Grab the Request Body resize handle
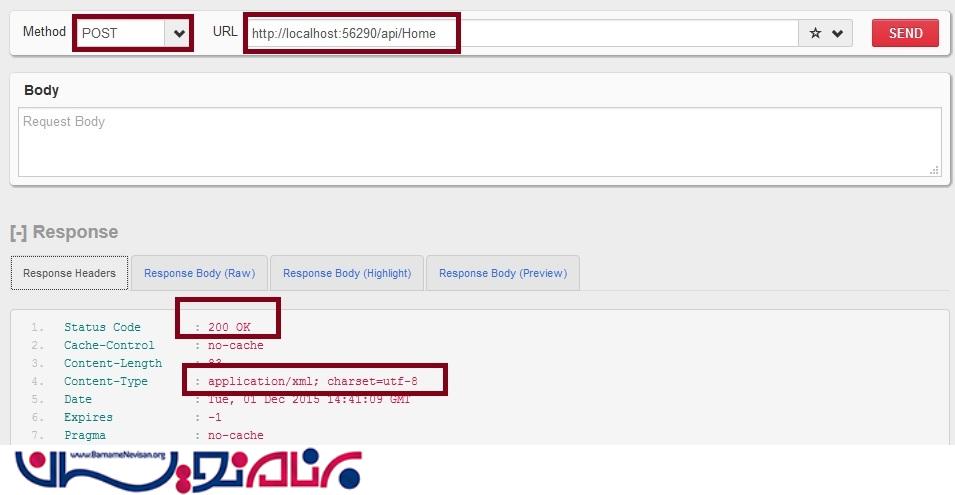The image size is (955, 495). click(934, 170)
